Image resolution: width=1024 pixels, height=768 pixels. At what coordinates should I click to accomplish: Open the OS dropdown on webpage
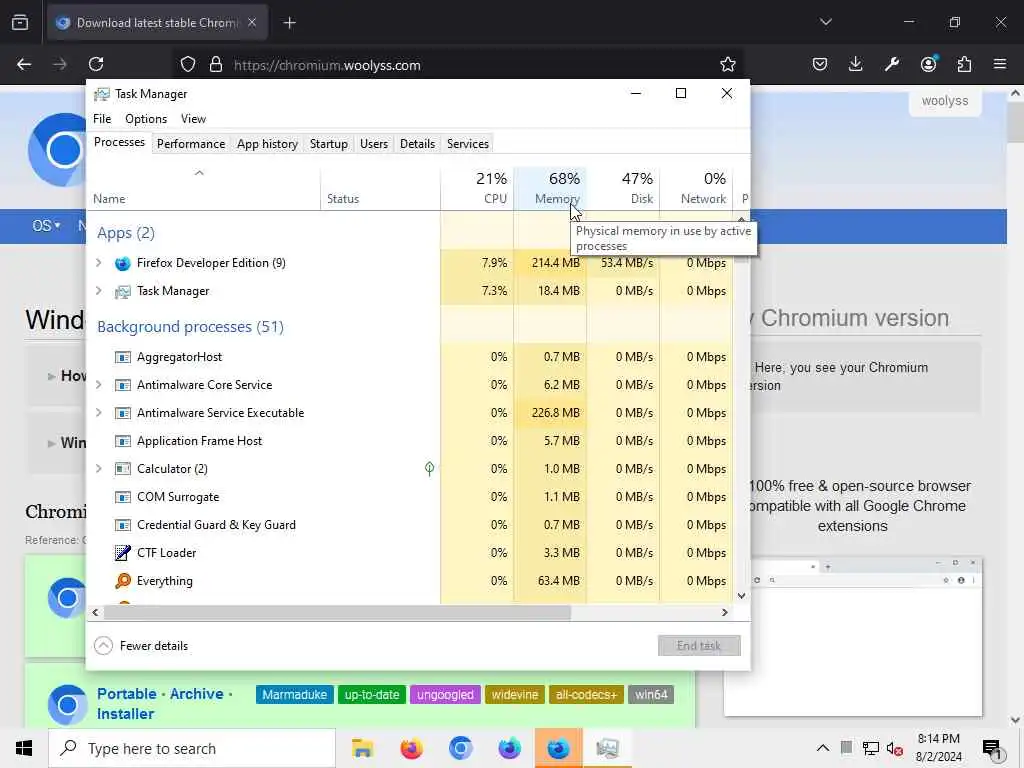point(46,226)
